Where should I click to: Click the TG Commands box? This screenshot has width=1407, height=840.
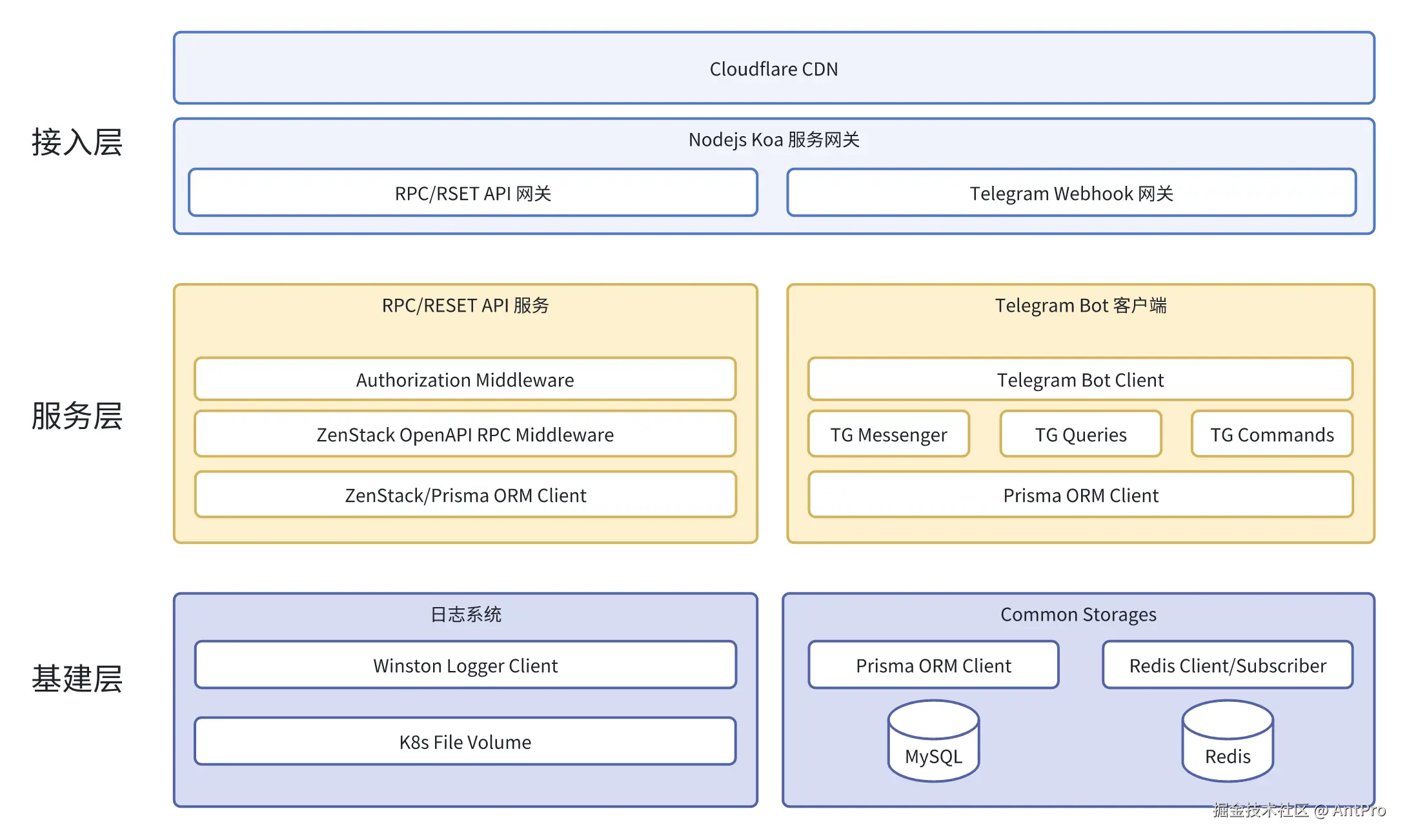tap(1271, 434)
